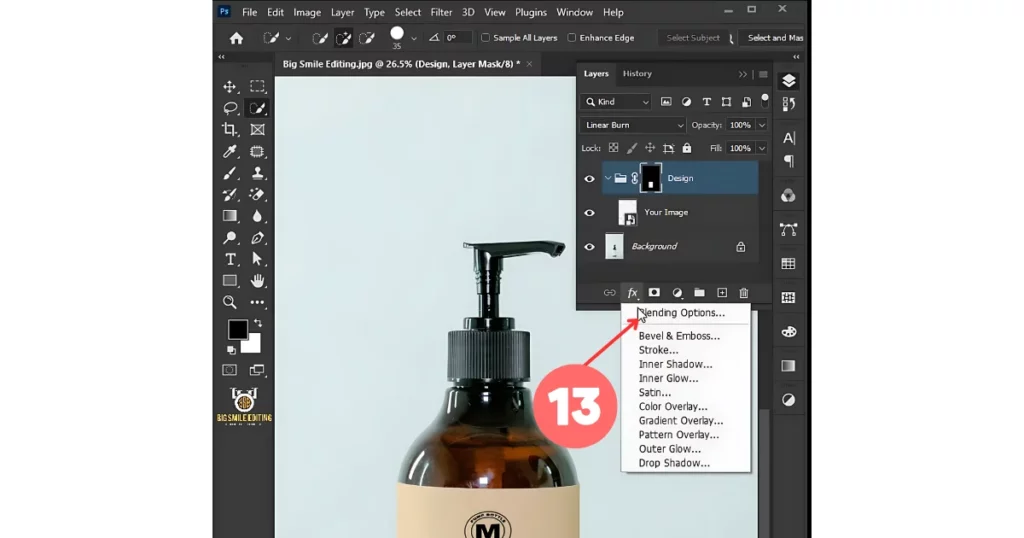
Task: Select the Brush tool
Action: pos(230,173)
